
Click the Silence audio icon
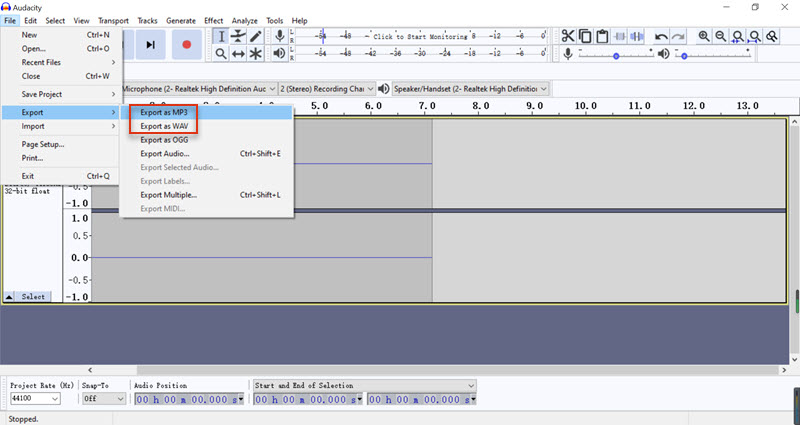[637, 36]
